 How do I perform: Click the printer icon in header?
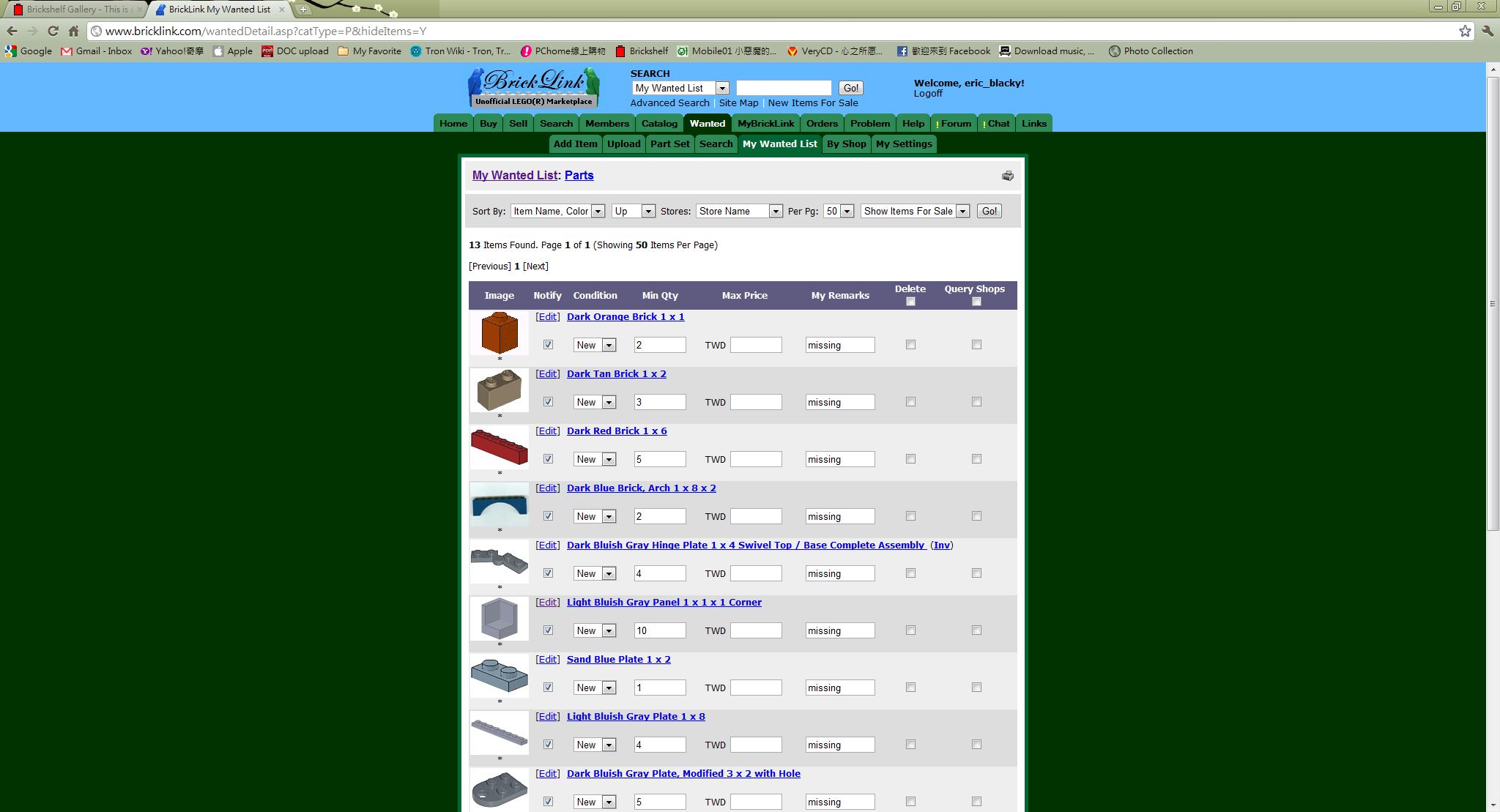tap(1008, 176)
